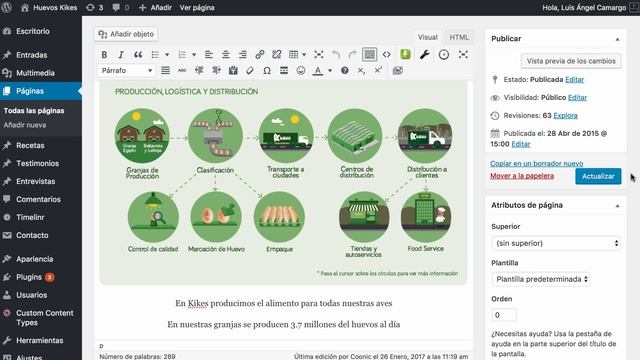
Task: Click the Orden number field
Action: tap(504, 315)
